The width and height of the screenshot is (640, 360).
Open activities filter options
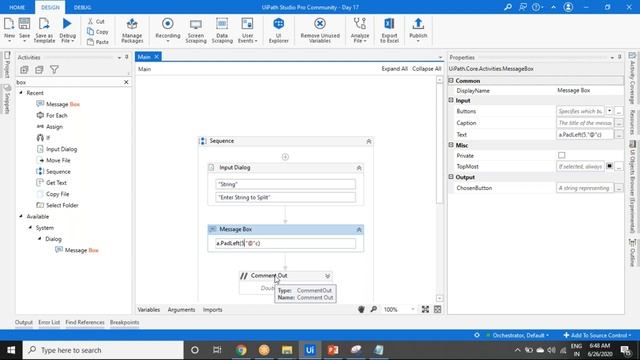tap(54, 70)
